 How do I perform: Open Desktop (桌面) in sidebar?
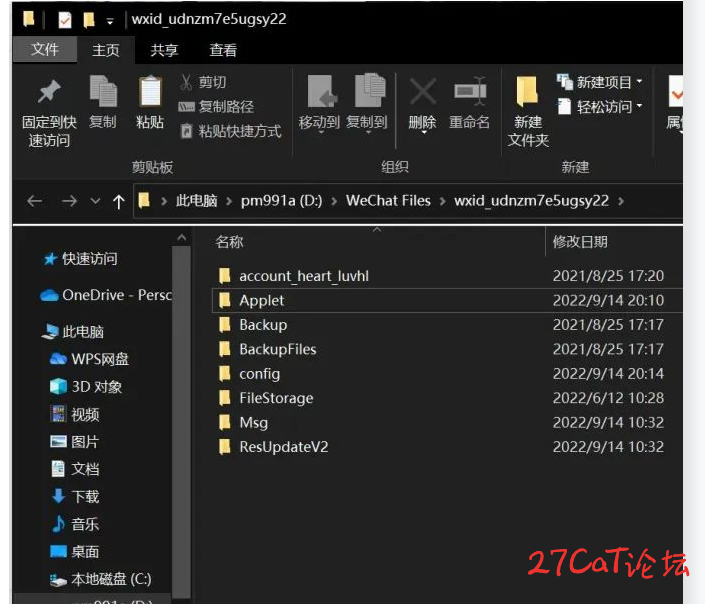(x=75, y=551)
